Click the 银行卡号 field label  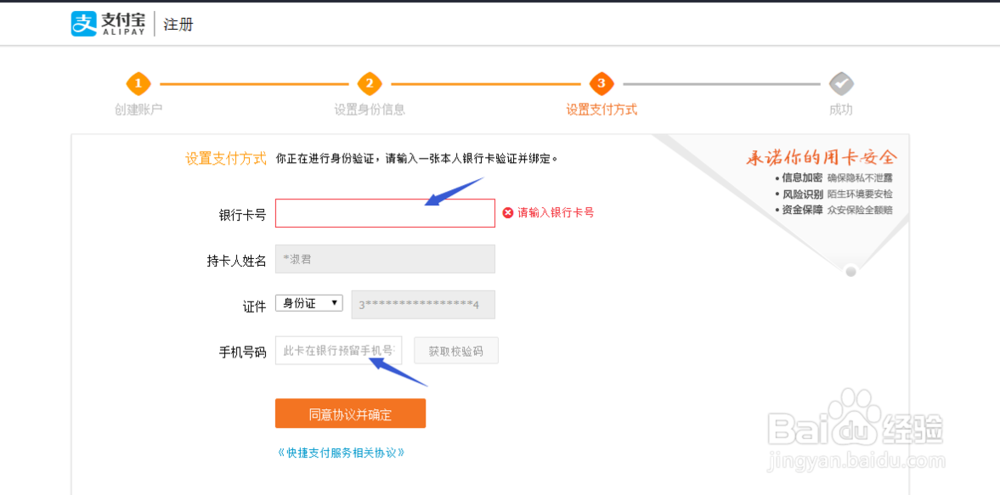(242, 214)
